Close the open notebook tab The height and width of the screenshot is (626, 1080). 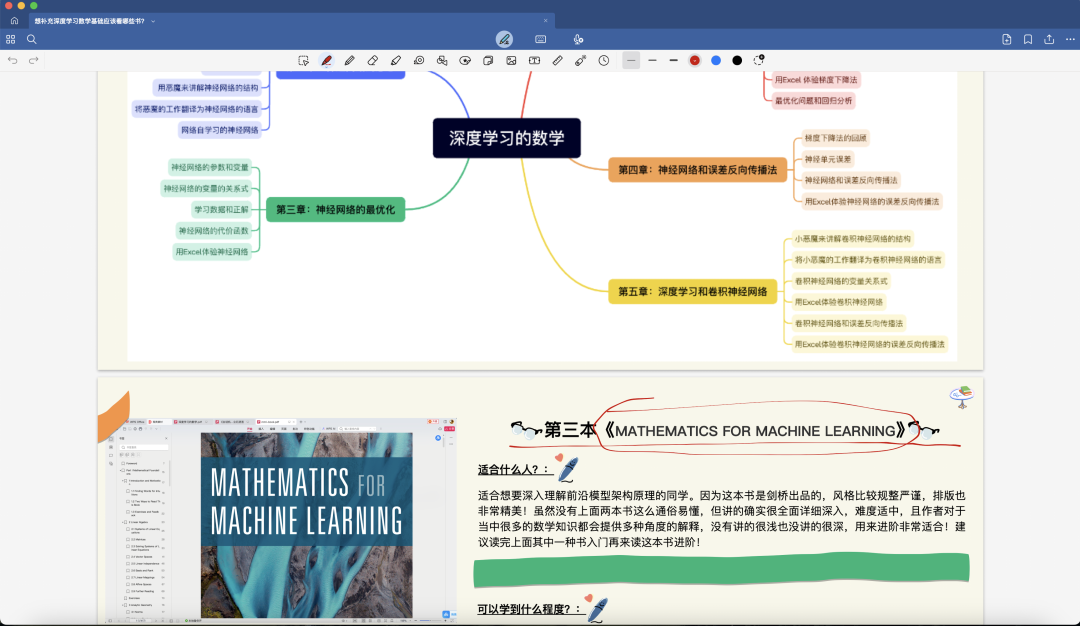pos(546,21)
